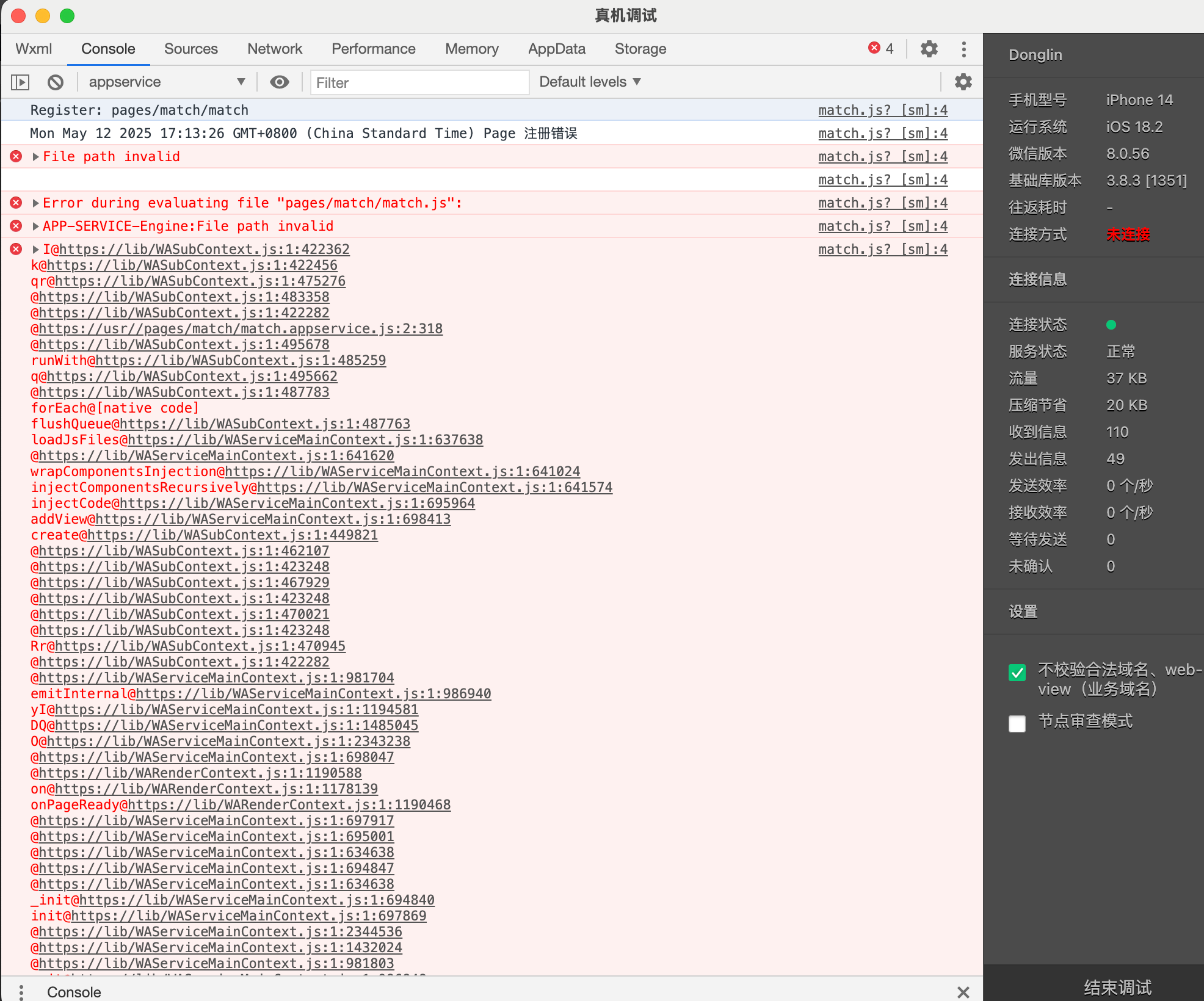Open the three-dot more options menu
Image resolution: width=1204 pixels, height=1001 pixels.
tap(963, 49)
